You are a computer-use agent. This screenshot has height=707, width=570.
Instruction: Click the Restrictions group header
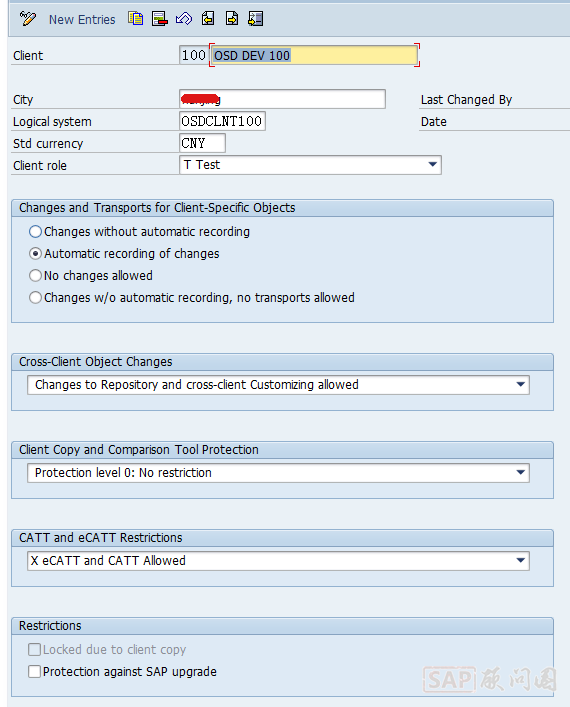[x=282, y=626]
